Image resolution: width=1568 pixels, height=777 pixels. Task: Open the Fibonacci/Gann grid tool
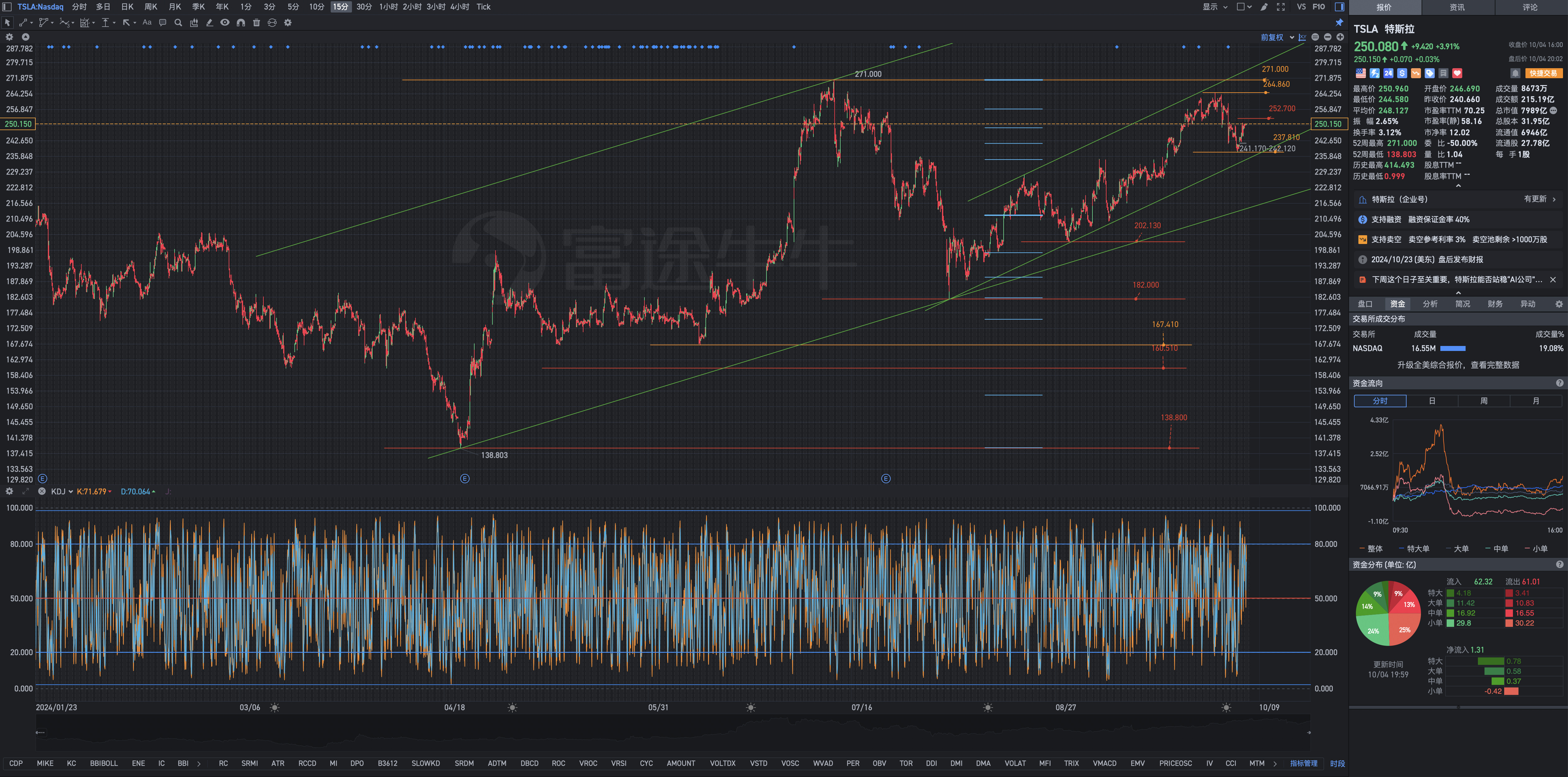click(84, 23)
